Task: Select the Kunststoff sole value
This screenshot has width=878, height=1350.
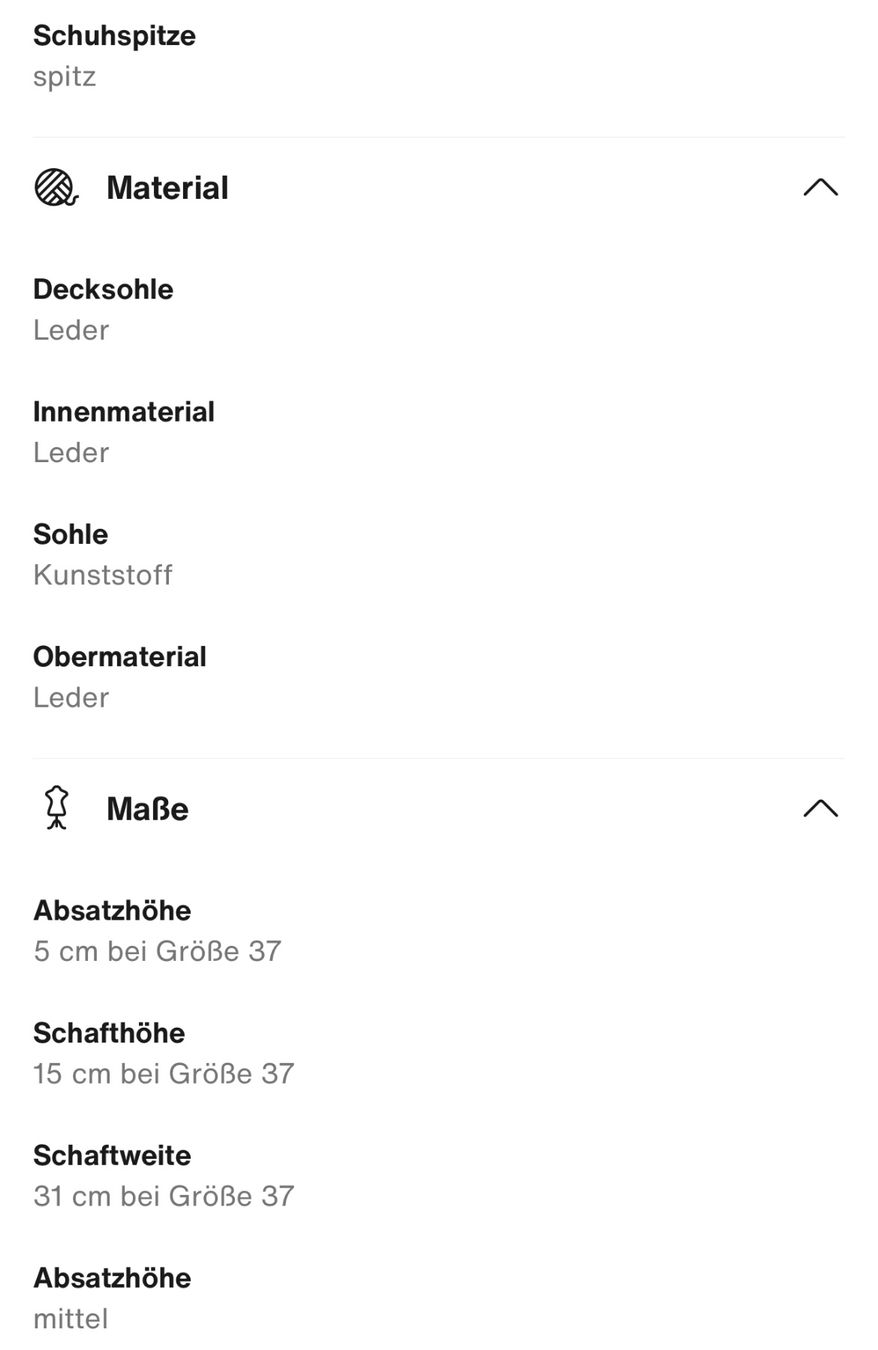Action: pyautogui.click(x=103, y=575)
